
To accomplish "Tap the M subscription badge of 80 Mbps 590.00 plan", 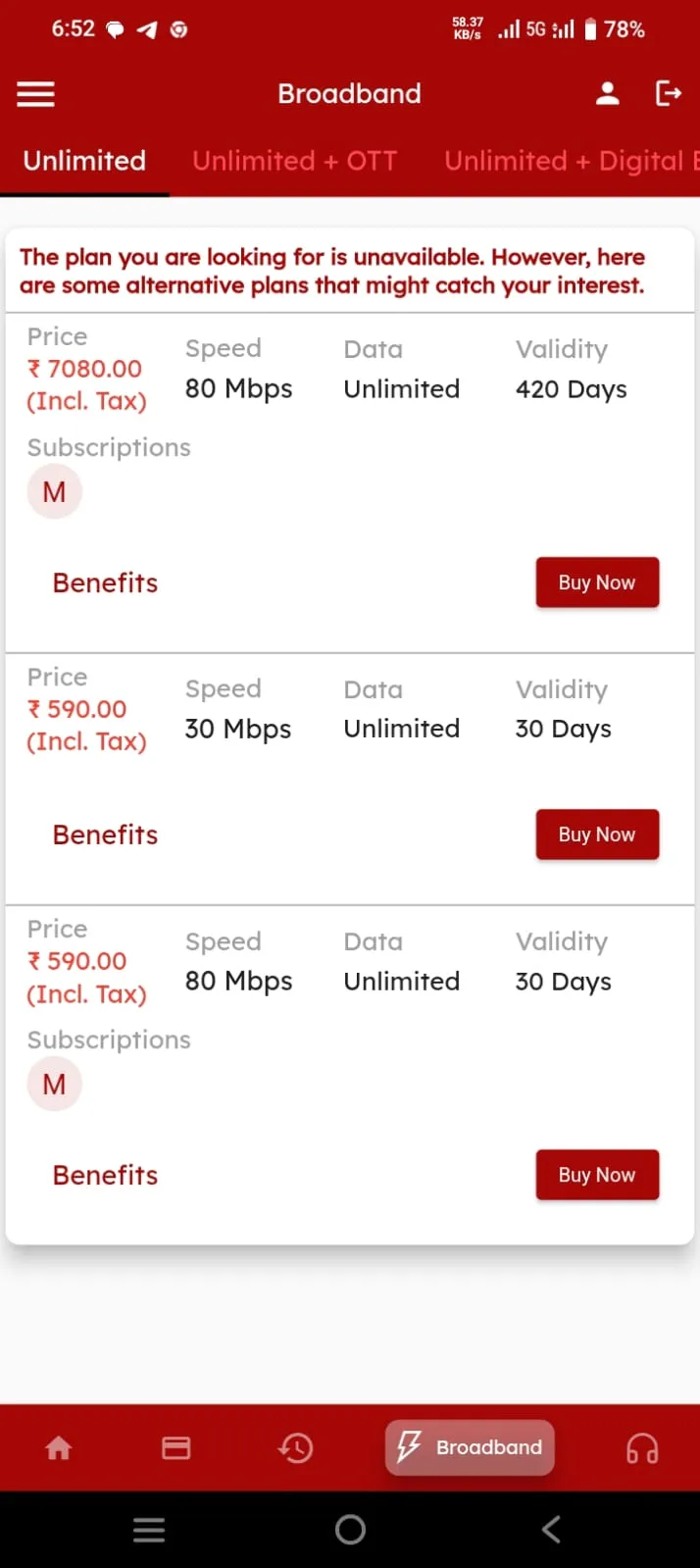I will click(55, 1084).
